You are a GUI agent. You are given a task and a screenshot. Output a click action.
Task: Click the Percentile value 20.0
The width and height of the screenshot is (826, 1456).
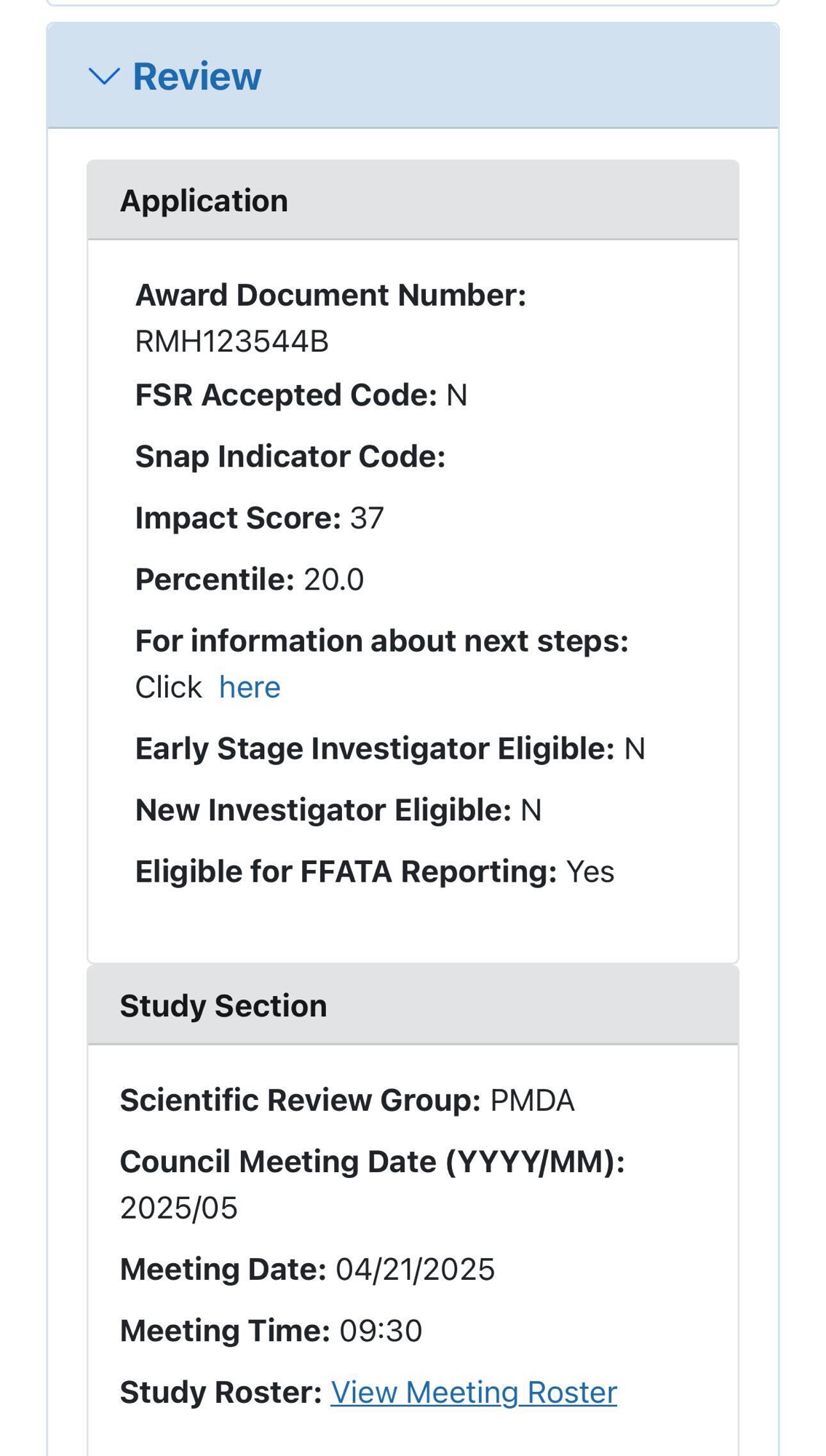[333, 580]
